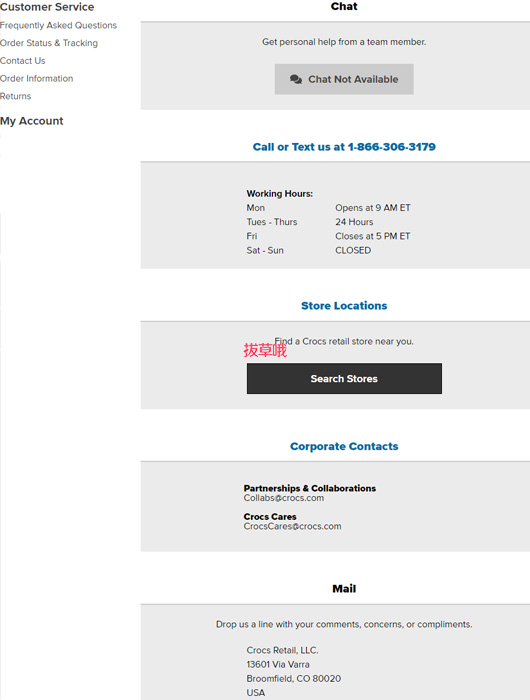
Task: Click the chat bubble icon
Action: pos(296,79)
